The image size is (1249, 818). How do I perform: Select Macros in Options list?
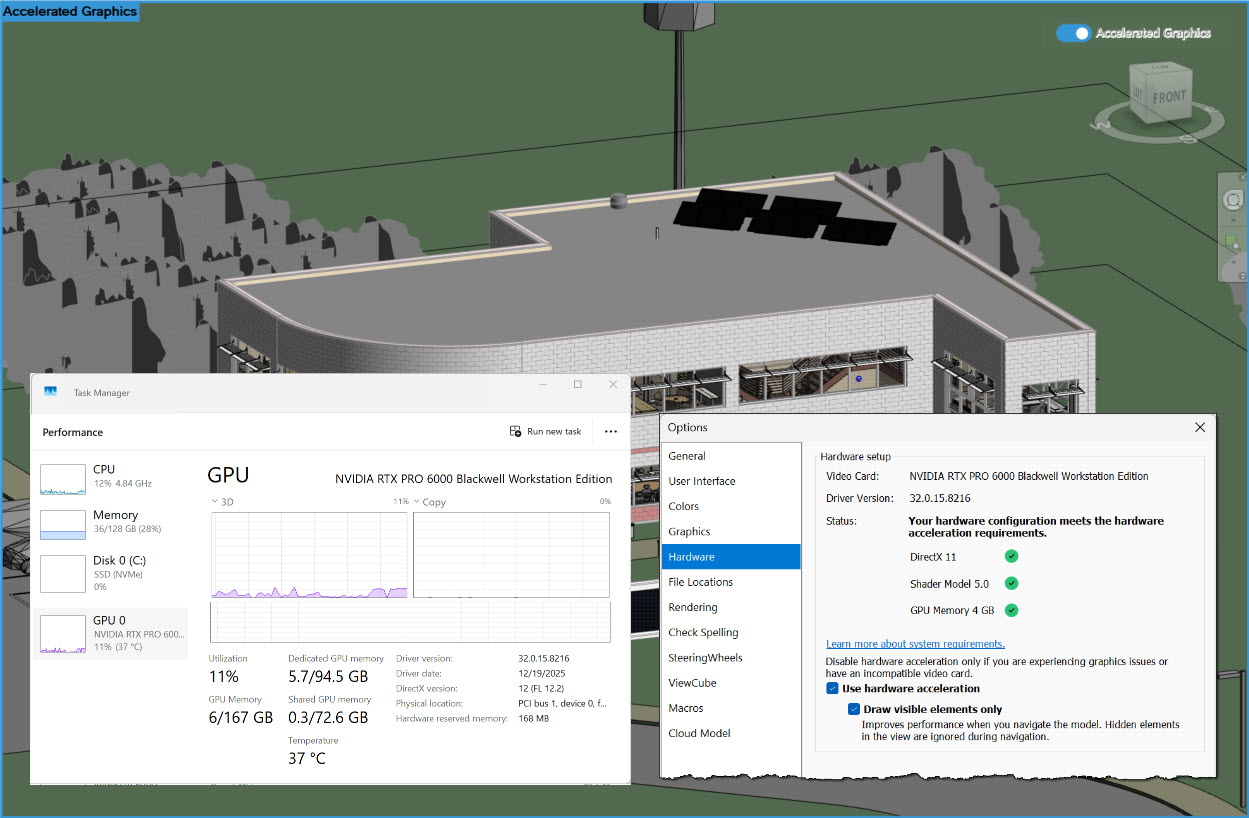(731, 708)
